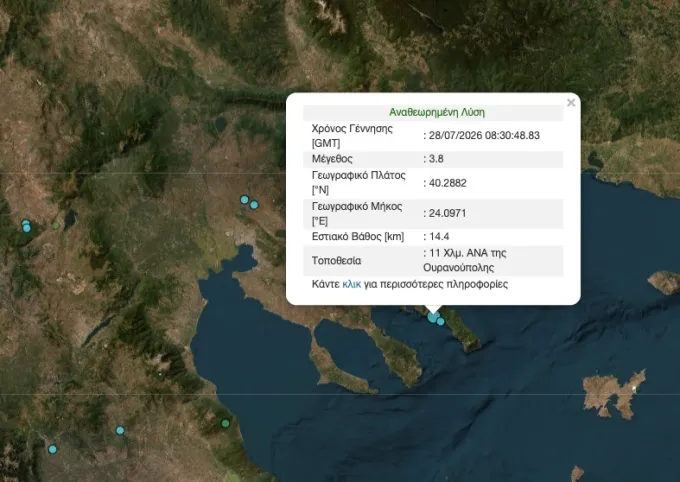Click the magnitude value 3.8
The height and width of the screenshot is (482, 680).
click(434, 159)
